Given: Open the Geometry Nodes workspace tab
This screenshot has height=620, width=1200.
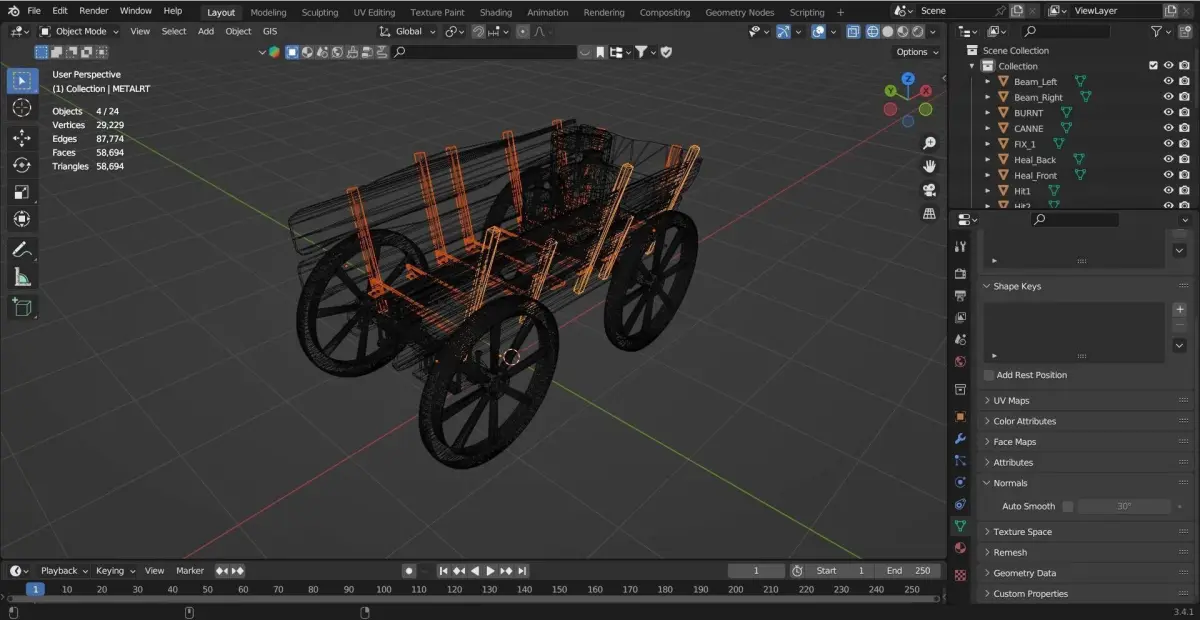Looking at the screenshot, I should click(x=739, y=12).
